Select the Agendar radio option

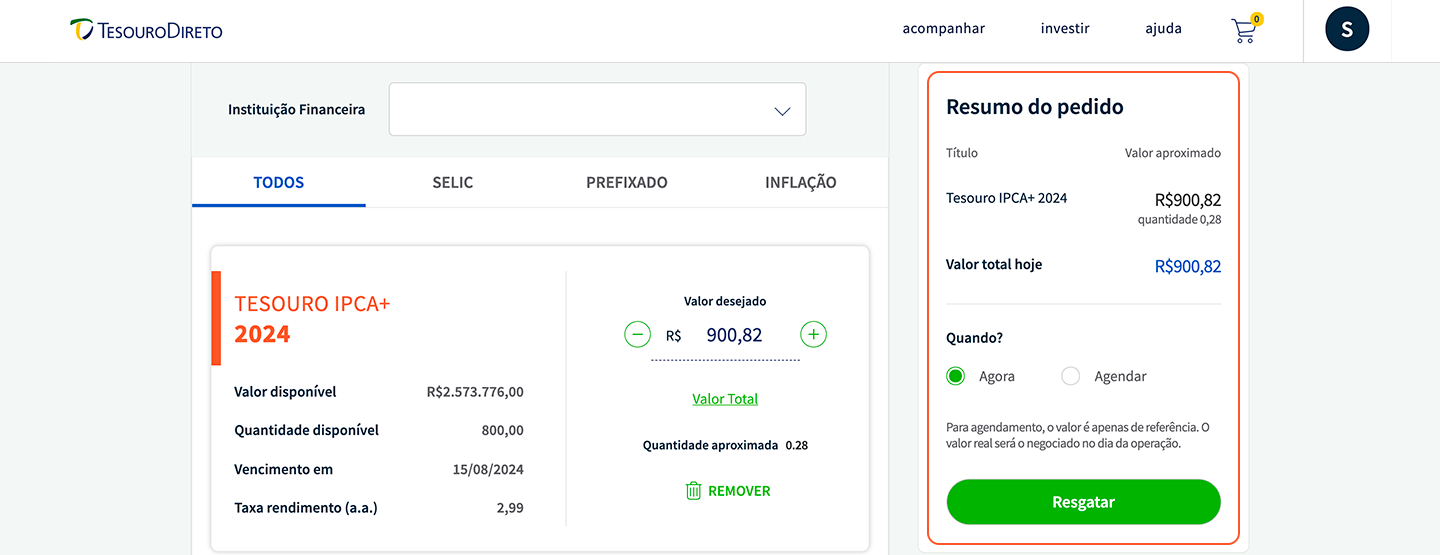click(x=1071, y=376)
